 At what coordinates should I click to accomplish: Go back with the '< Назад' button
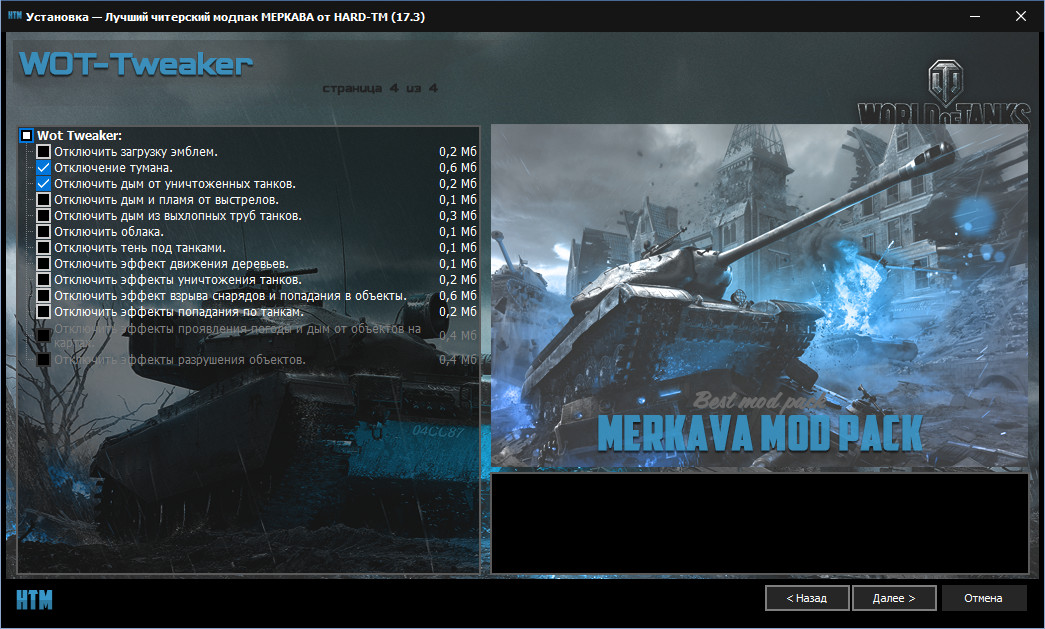(807, 598)
